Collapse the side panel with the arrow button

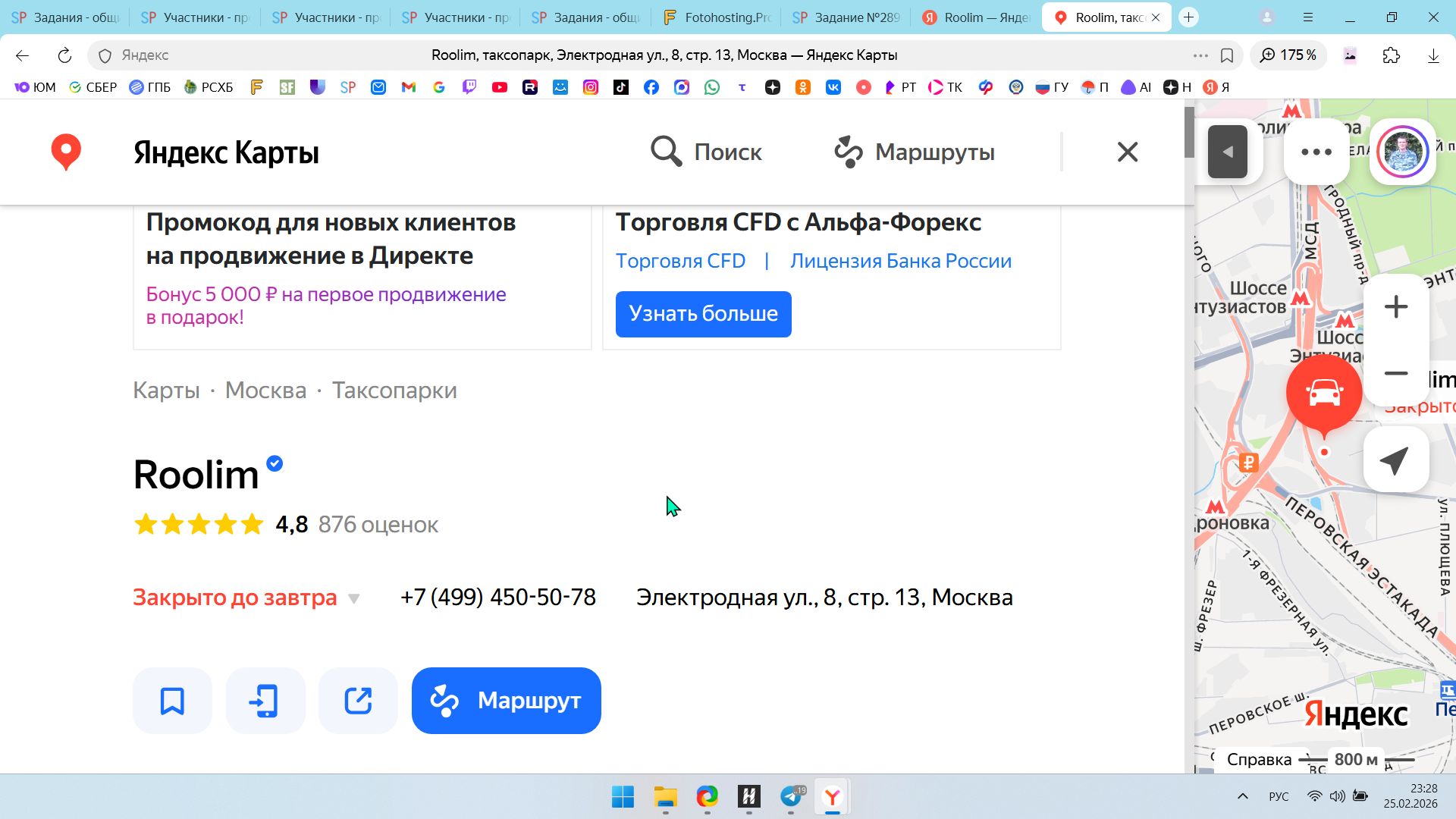click(1227, 152)
